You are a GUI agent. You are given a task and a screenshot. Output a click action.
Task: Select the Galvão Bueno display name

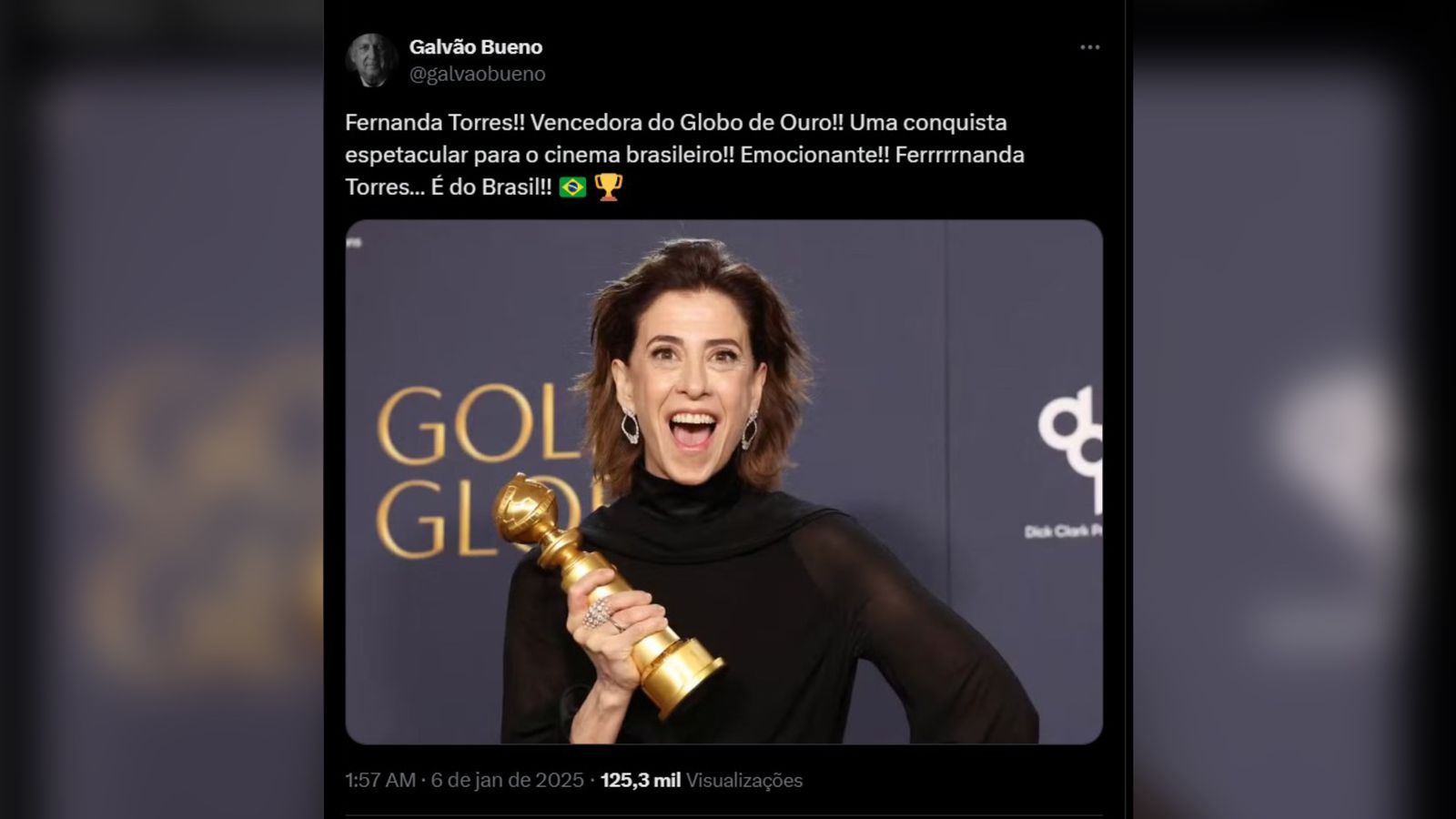pyautogui.click(x=476, y=47)
